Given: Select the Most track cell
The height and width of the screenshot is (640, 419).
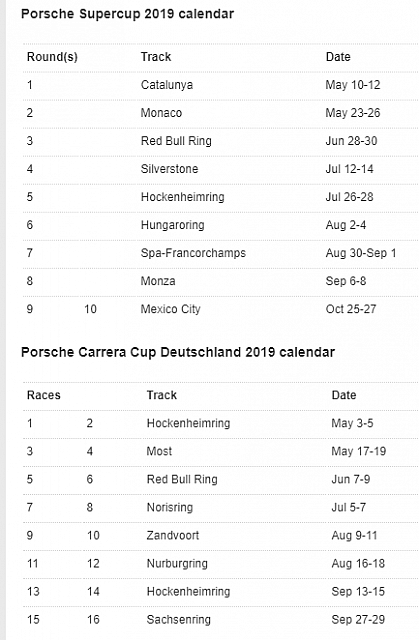Looking at the screenshot, I should (x=159, y=451).
